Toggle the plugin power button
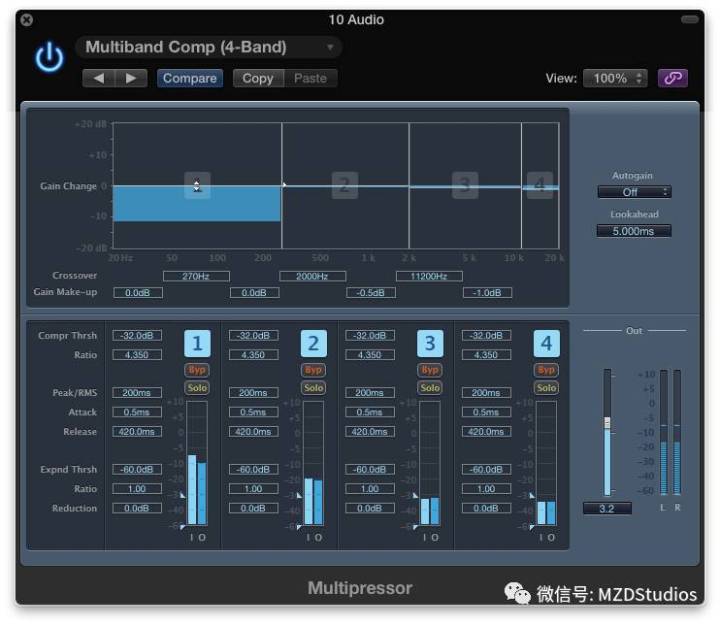 point(49,57)
